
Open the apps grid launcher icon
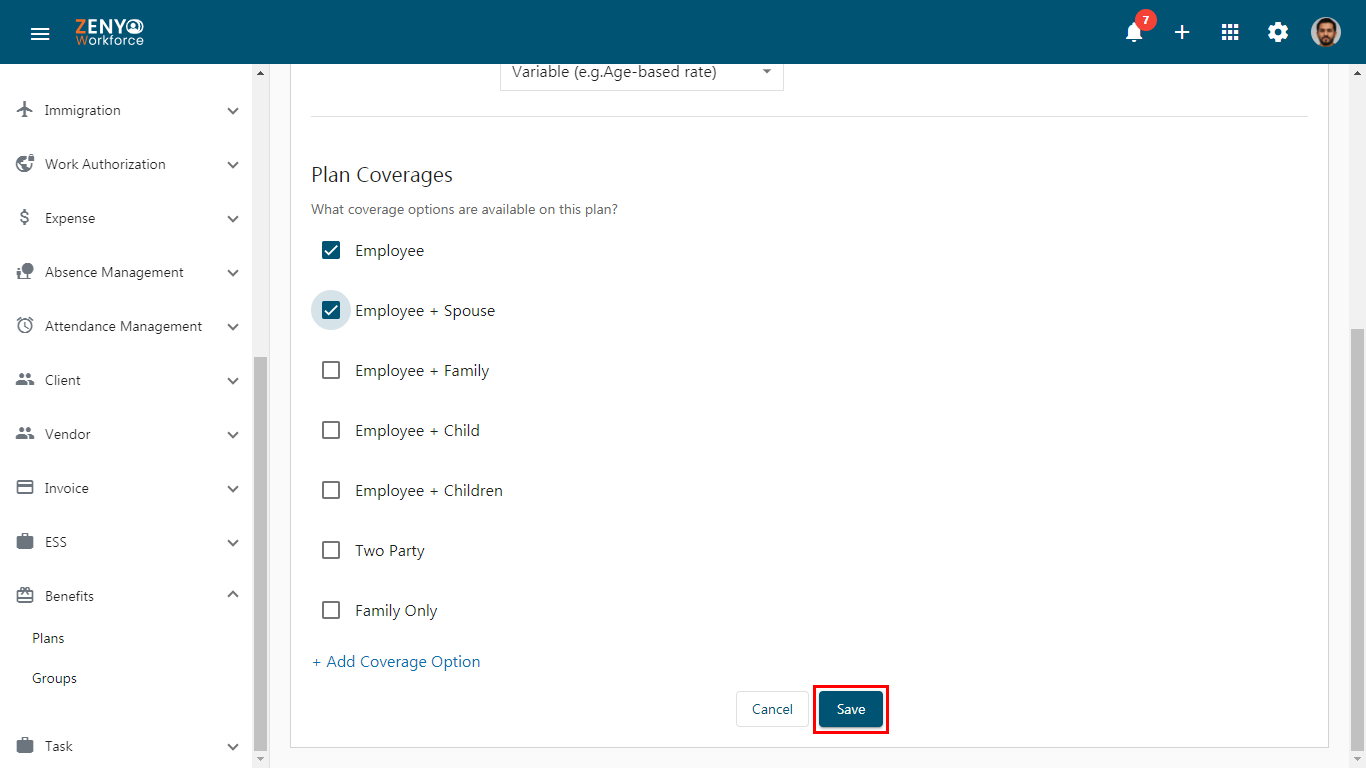tap(1230, 32)
